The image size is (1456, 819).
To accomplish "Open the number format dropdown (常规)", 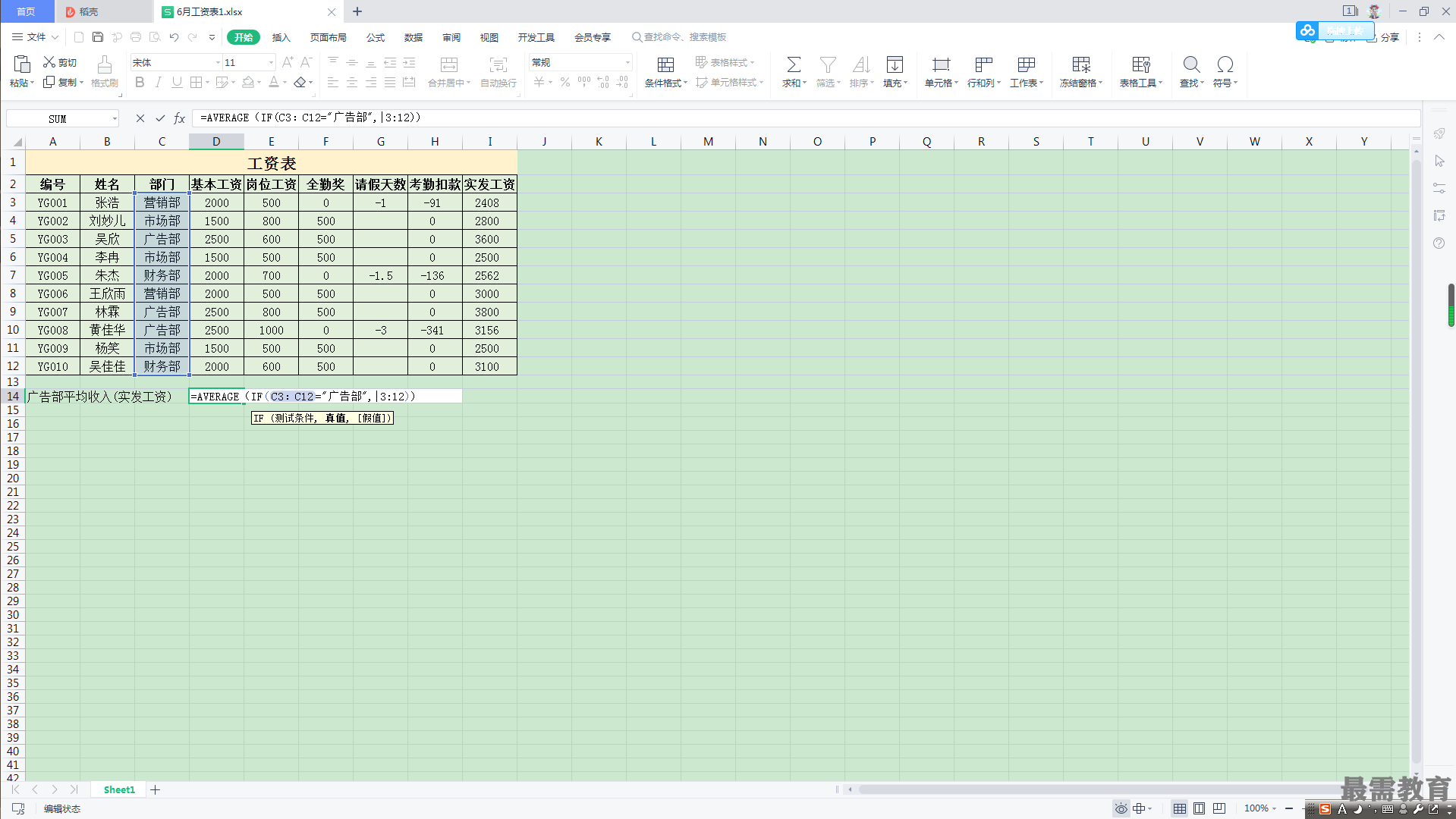I will 628,62.
